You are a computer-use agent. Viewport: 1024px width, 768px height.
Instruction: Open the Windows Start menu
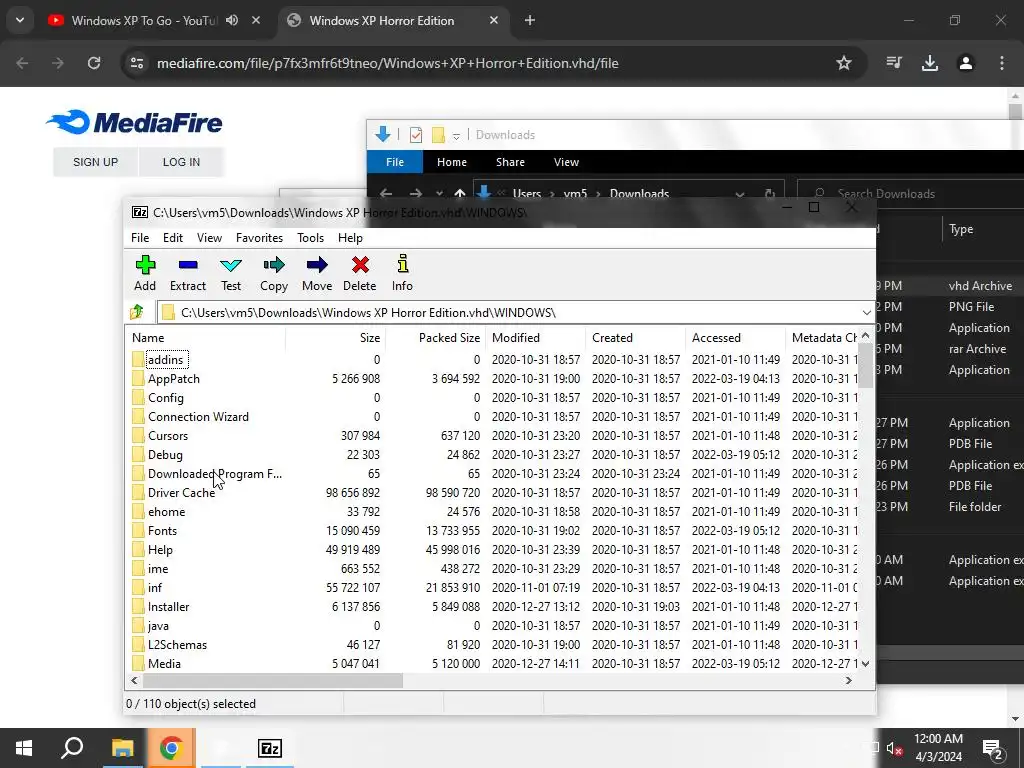[x=24, y=748]
